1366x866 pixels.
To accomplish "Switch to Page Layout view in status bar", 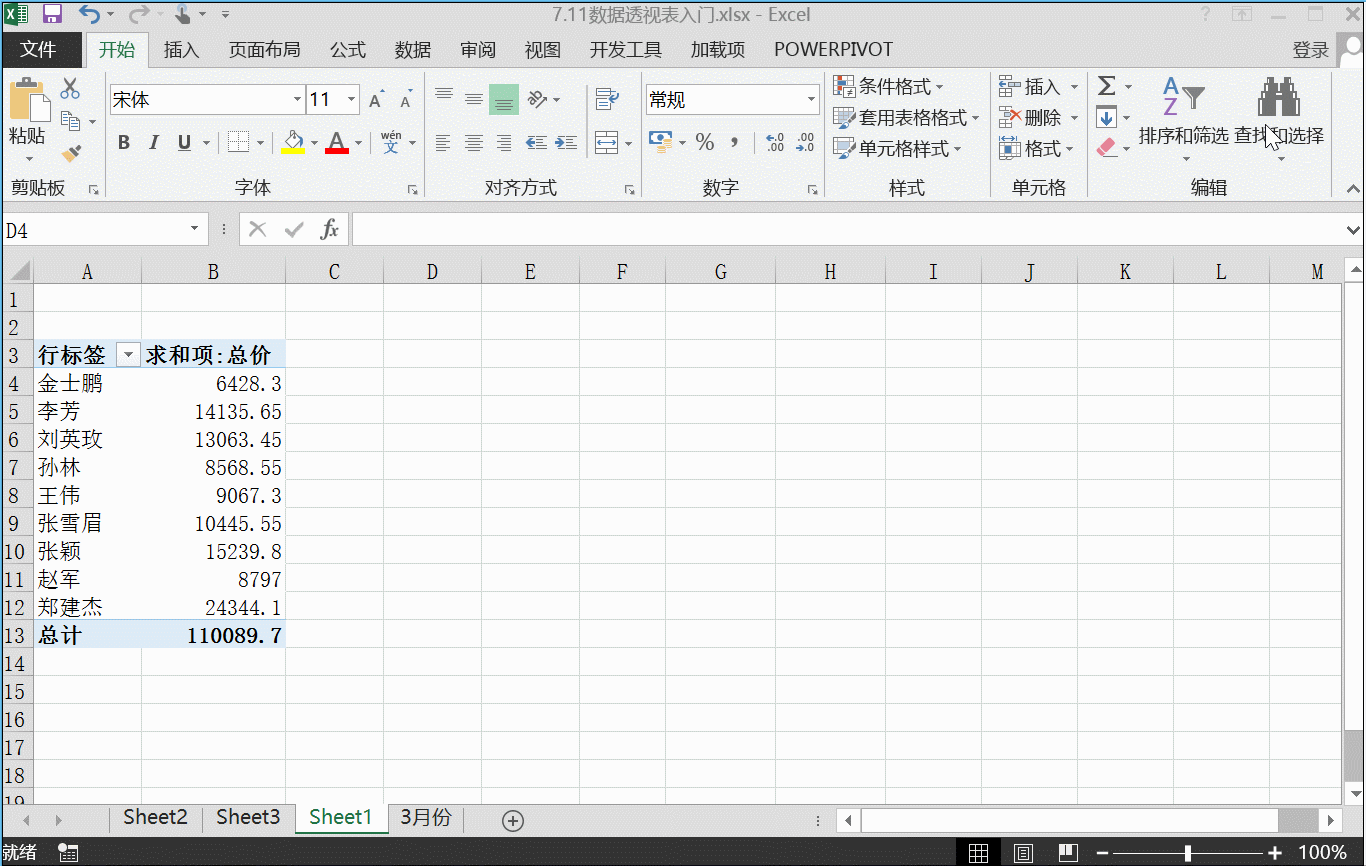I will (1023, 851).
